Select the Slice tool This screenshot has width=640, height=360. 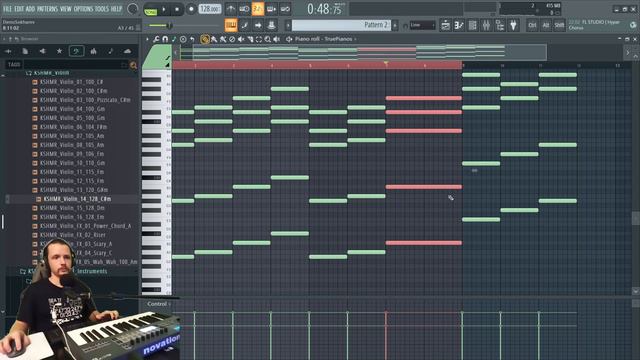250,39
